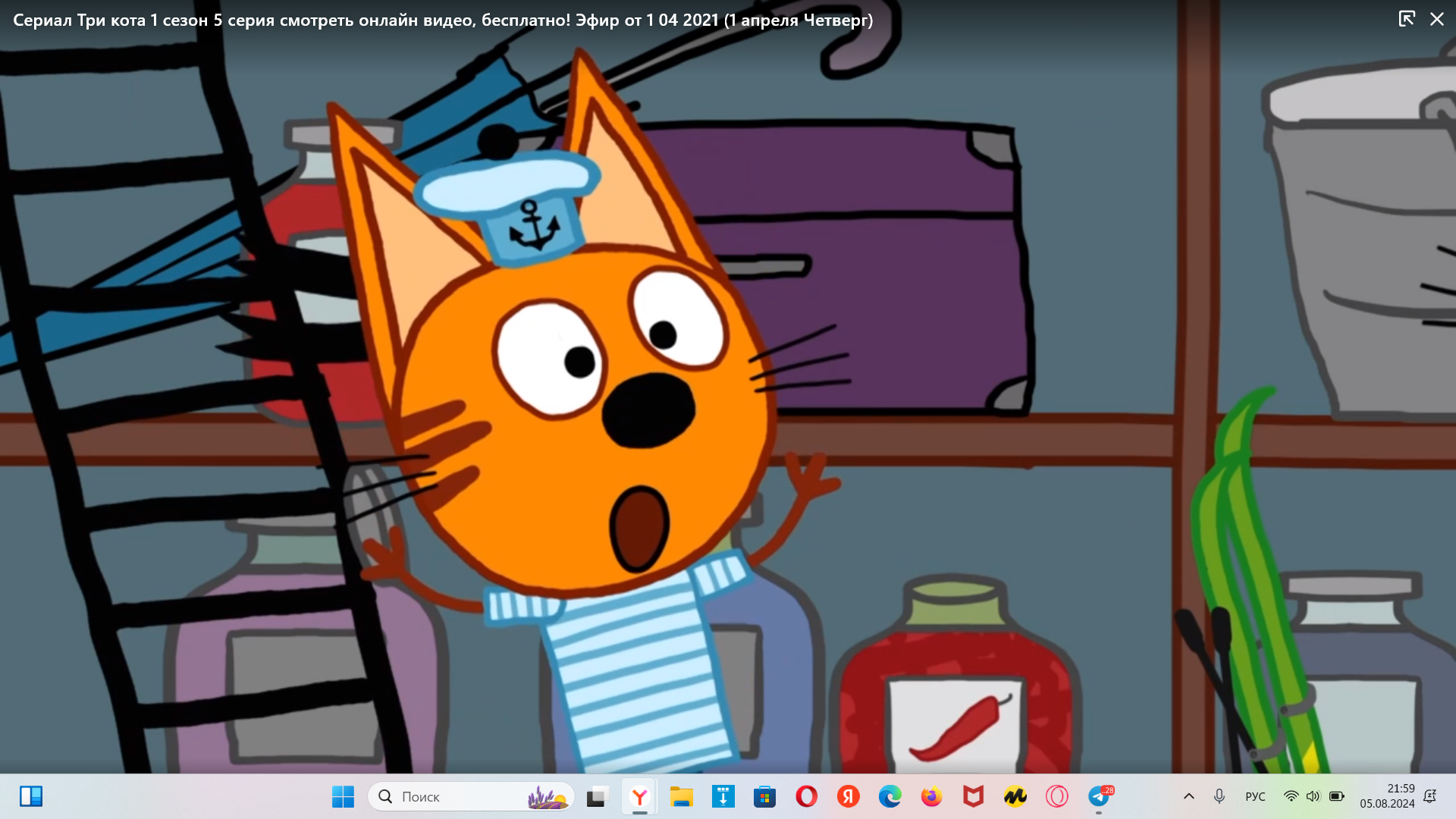The height and width of the screenshot is (819, 1456).
Task: Open Telegram with the 28 unread badge
Action: [x=1099, y=796]
